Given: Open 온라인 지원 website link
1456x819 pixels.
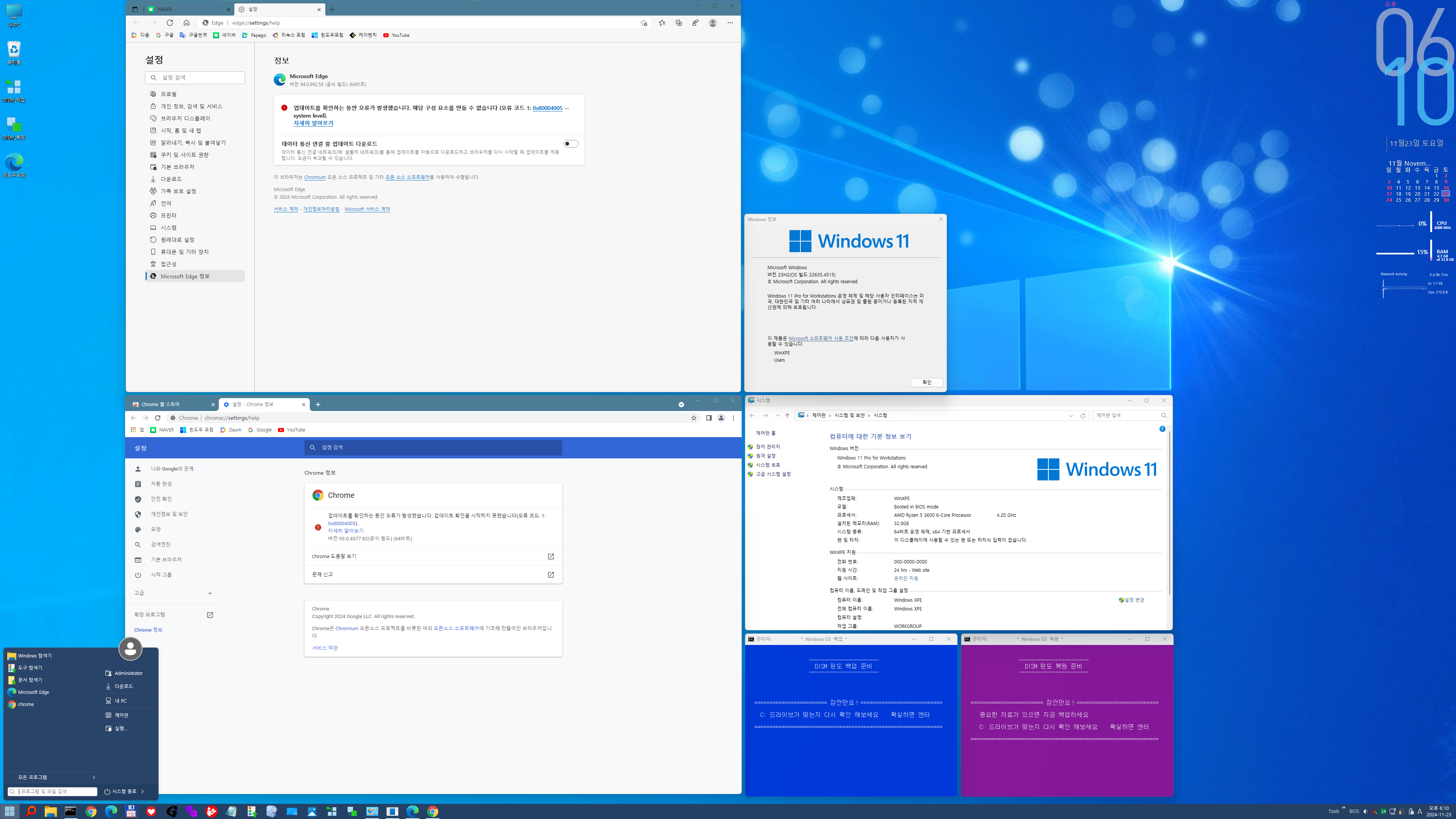Looking at the screenshot, I should click(x=905, y=578).
